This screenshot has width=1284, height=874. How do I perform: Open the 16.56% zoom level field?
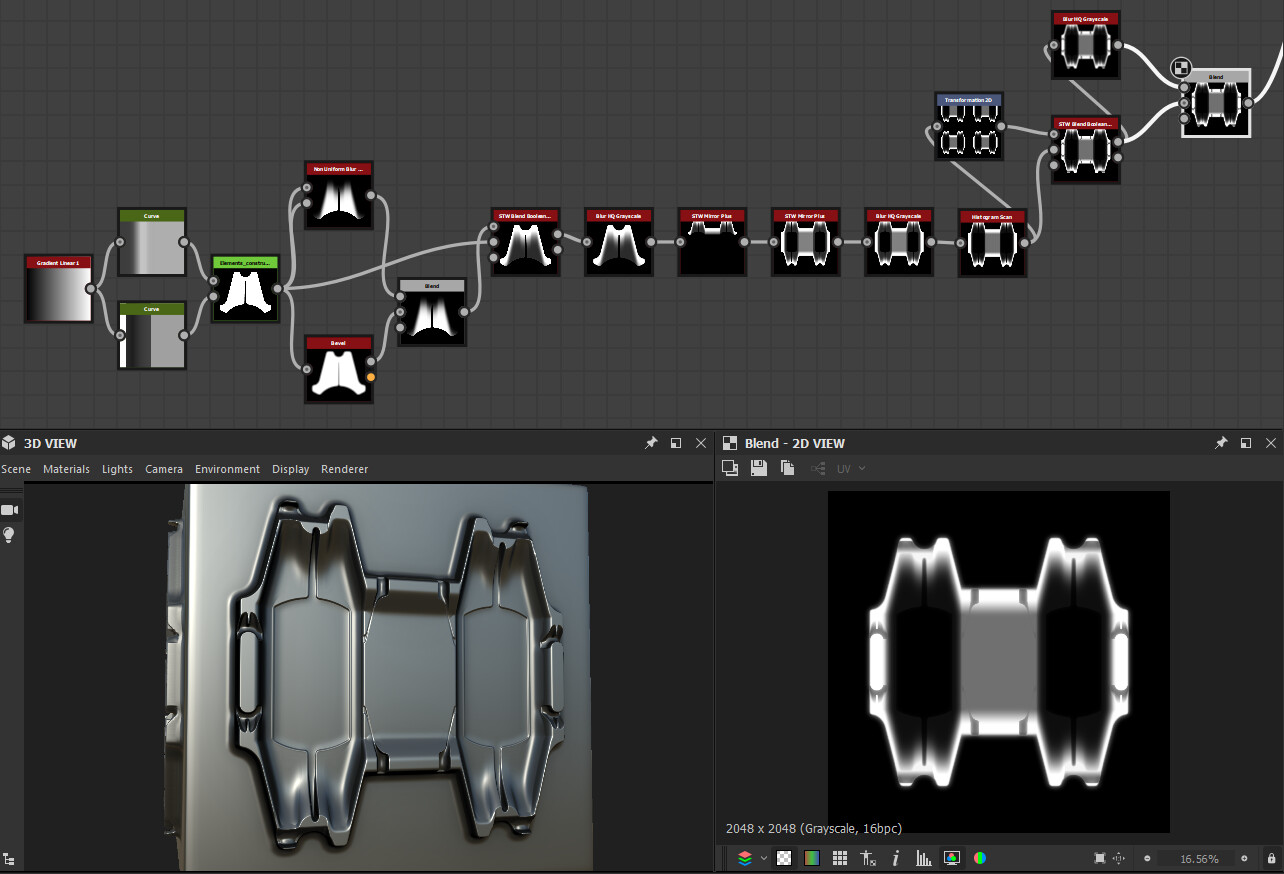click(1196, 859)
